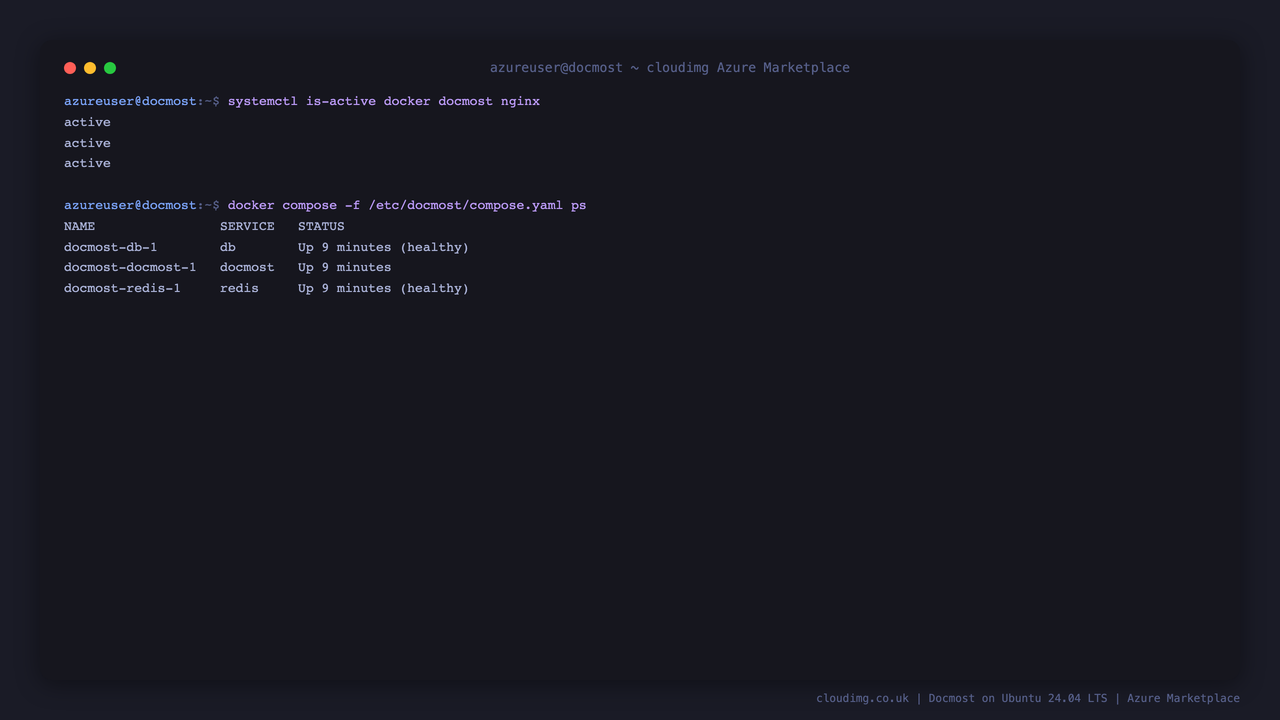Click status 'Up 9 minutes (healthy)' for db

click(383, 247)
